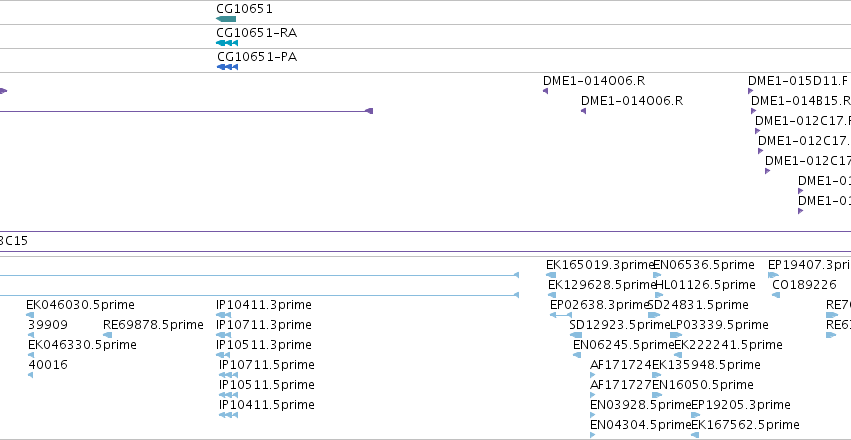Select the 40016 feature label

[48, 365]
